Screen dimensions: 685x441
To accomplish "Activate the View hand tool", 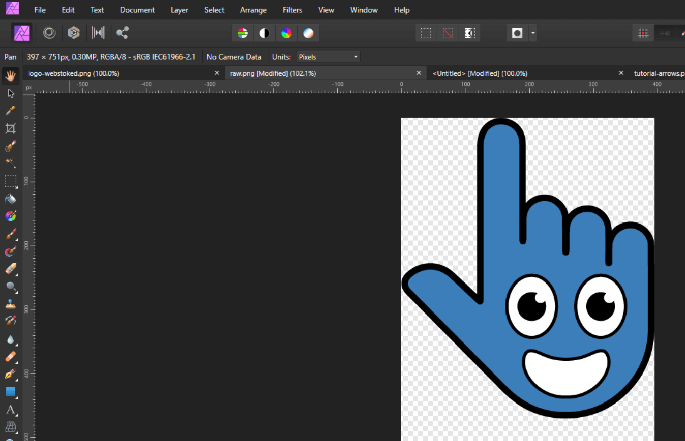I will tap(10, 75).
